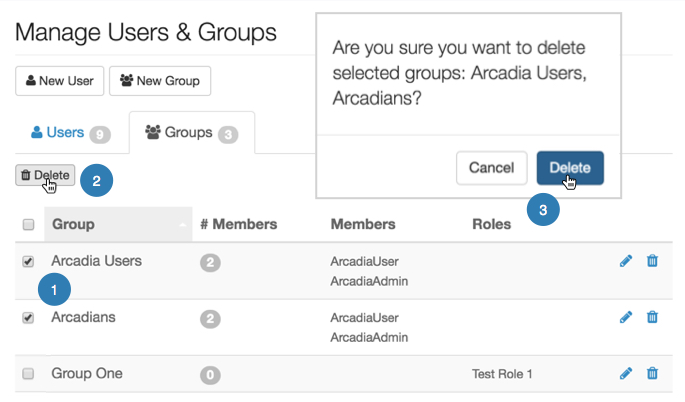Toggle the select-all groups header checkbox
The width and height of the screenshot is (685, 402).
click(28, 225)
